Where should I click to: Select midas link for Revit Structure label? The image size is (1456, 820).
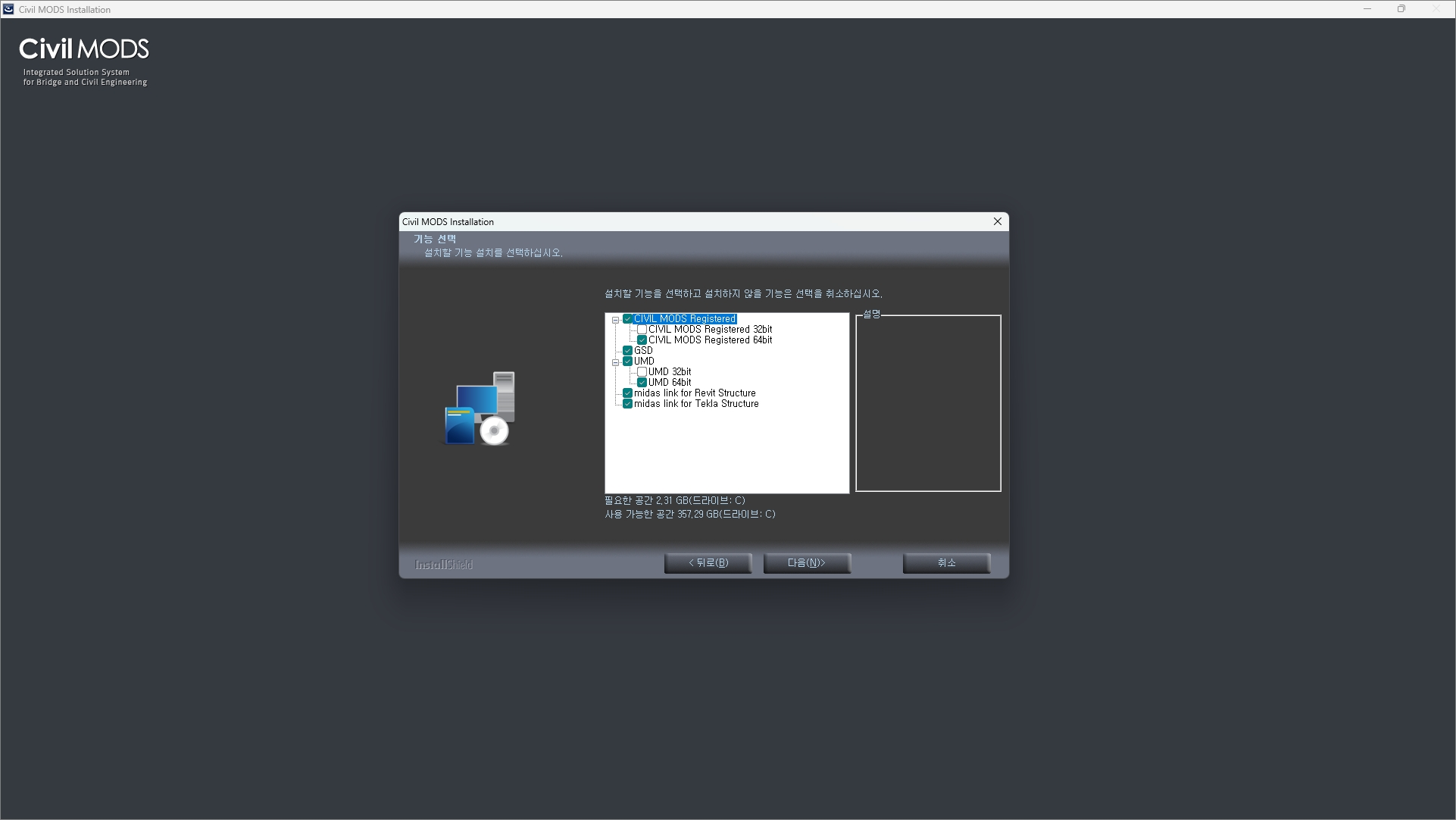(x=695, y=393)
